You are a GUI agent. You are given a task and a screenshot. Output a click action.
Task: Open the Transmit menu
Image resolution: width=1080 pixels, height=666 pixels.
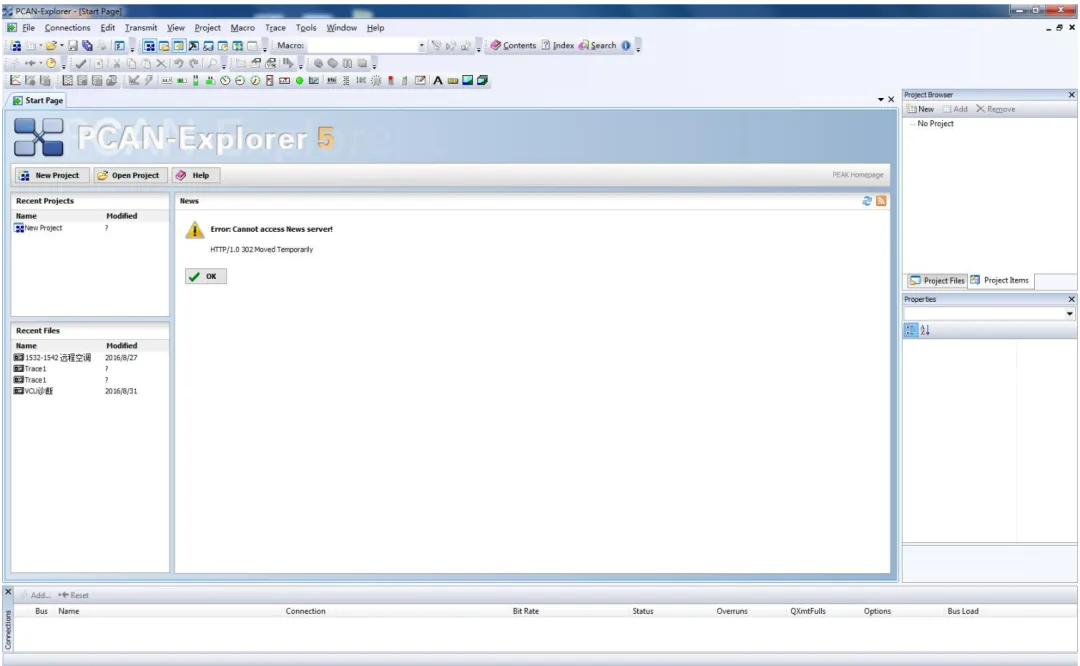[141, 28]
